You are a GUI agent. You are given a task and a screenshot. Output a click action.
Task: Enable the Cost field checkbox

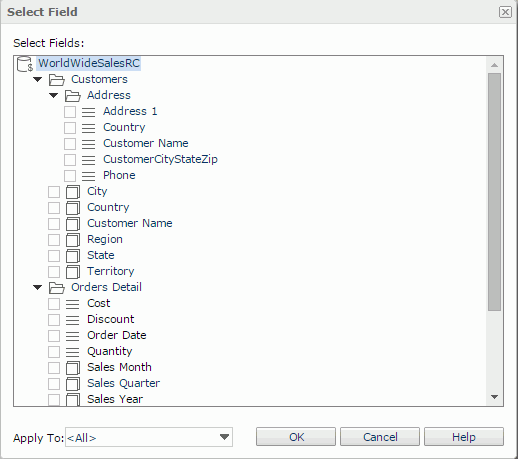54,304
